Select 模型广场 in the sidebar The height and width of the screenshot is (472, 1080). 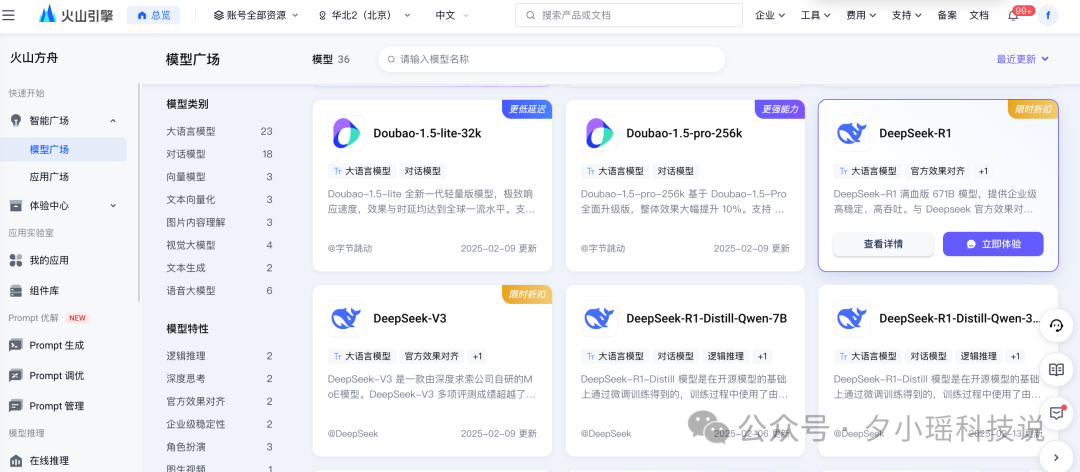[63, 149]
